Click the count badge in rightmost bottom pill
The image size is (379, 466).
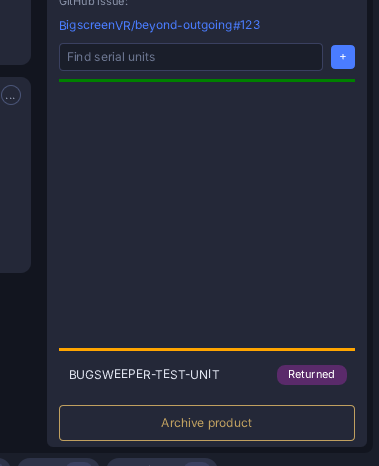coord(197,464)
